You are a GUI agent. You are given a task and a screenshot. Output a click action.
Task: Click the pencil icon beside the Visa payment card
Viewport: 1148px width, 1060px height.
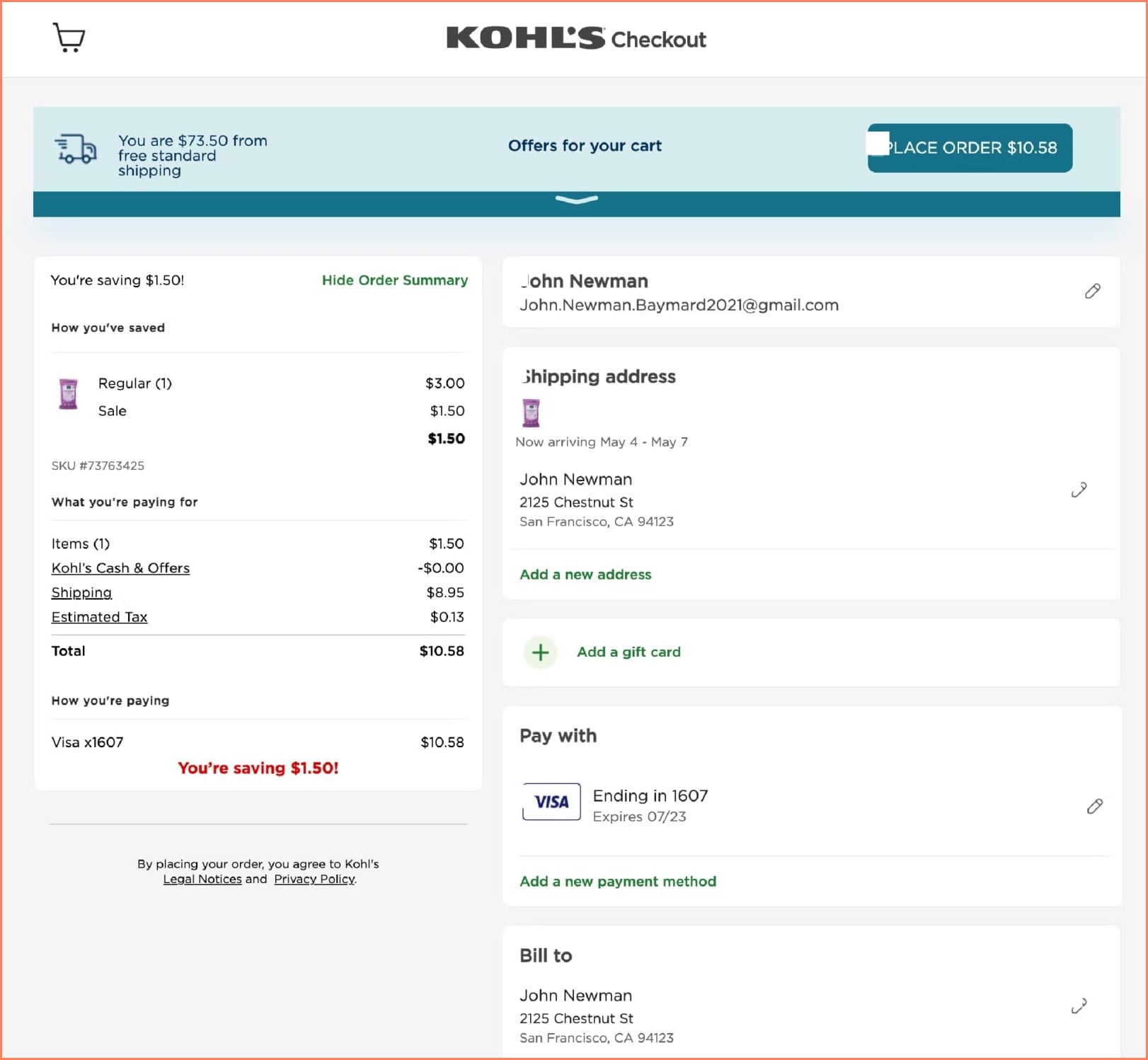pos(1095,806)
